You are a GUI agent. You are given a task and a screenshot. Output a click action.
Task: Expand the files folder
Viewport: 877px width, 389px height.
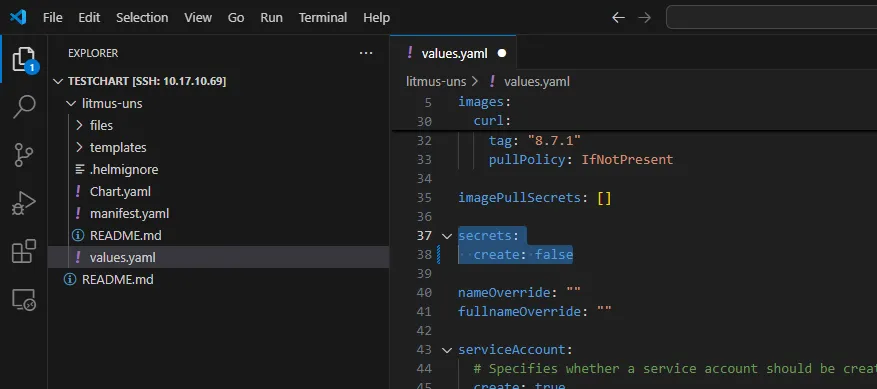pyautogui.click(x=79, y=125)
